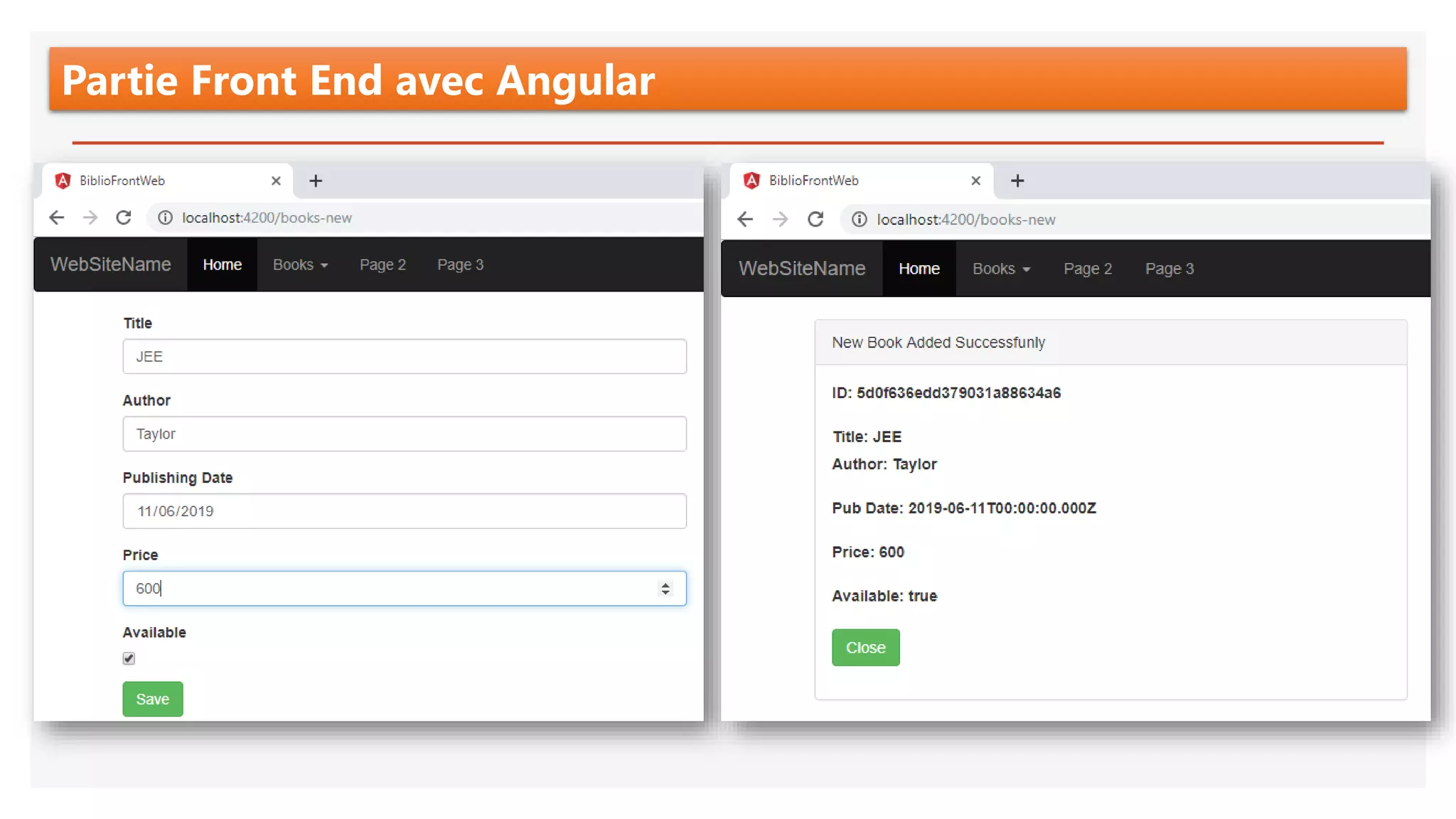Click the 'Available' form label
This screenshot has height=819, width=1456.
click(154, 633)
